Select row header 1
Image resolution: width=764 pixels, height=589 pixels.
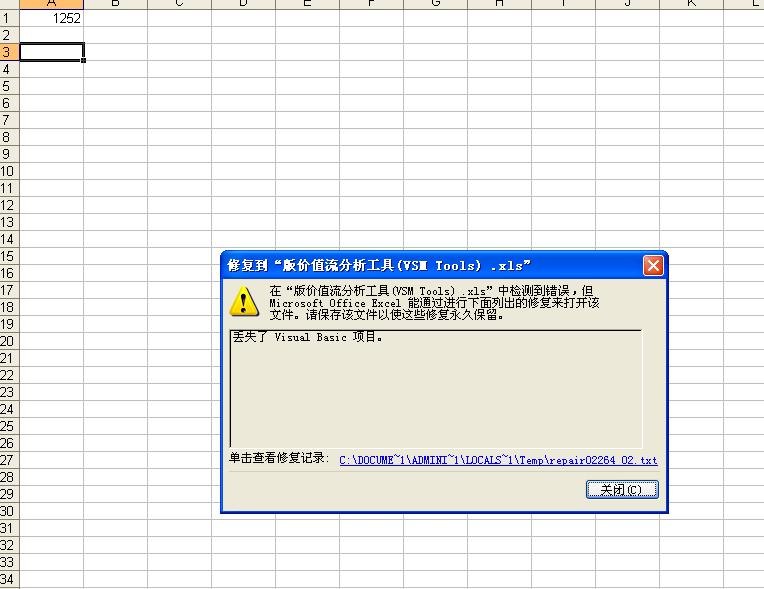[x=9, y=18]
